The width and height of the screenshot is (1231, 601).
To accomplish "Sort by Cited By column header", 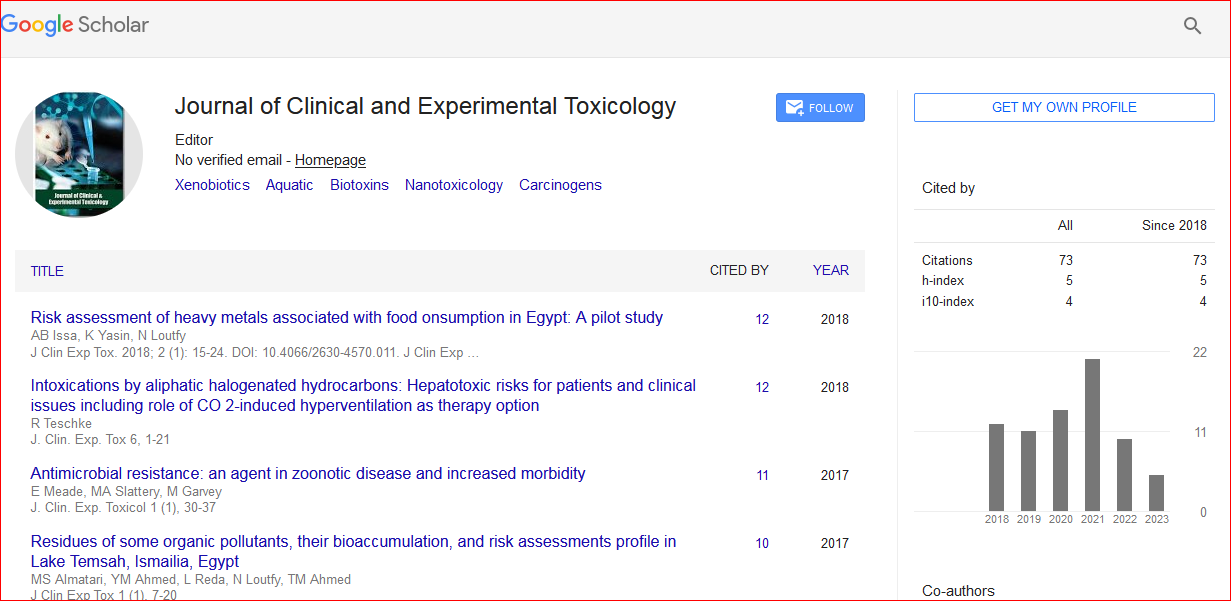I will [x=738, y=270].
